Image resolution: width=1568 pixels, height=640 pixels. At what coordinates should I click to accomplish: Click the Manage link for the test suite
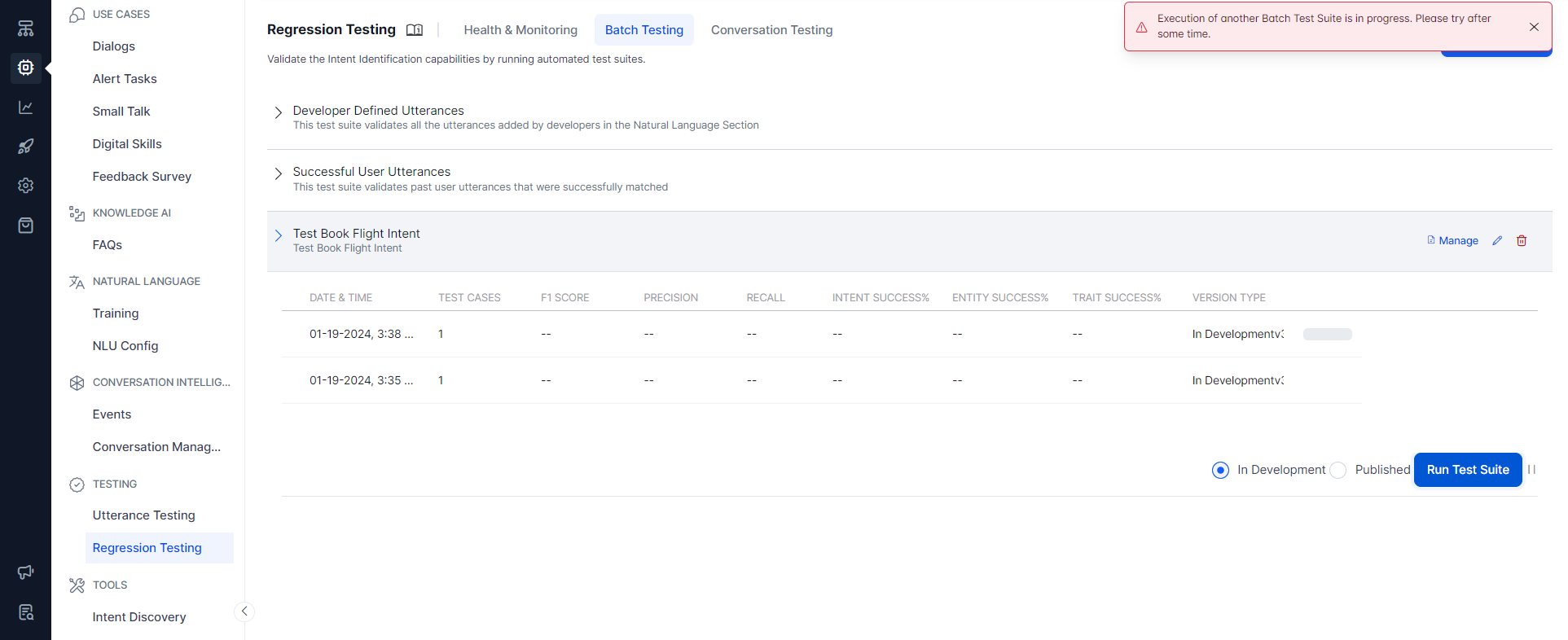1452,241
